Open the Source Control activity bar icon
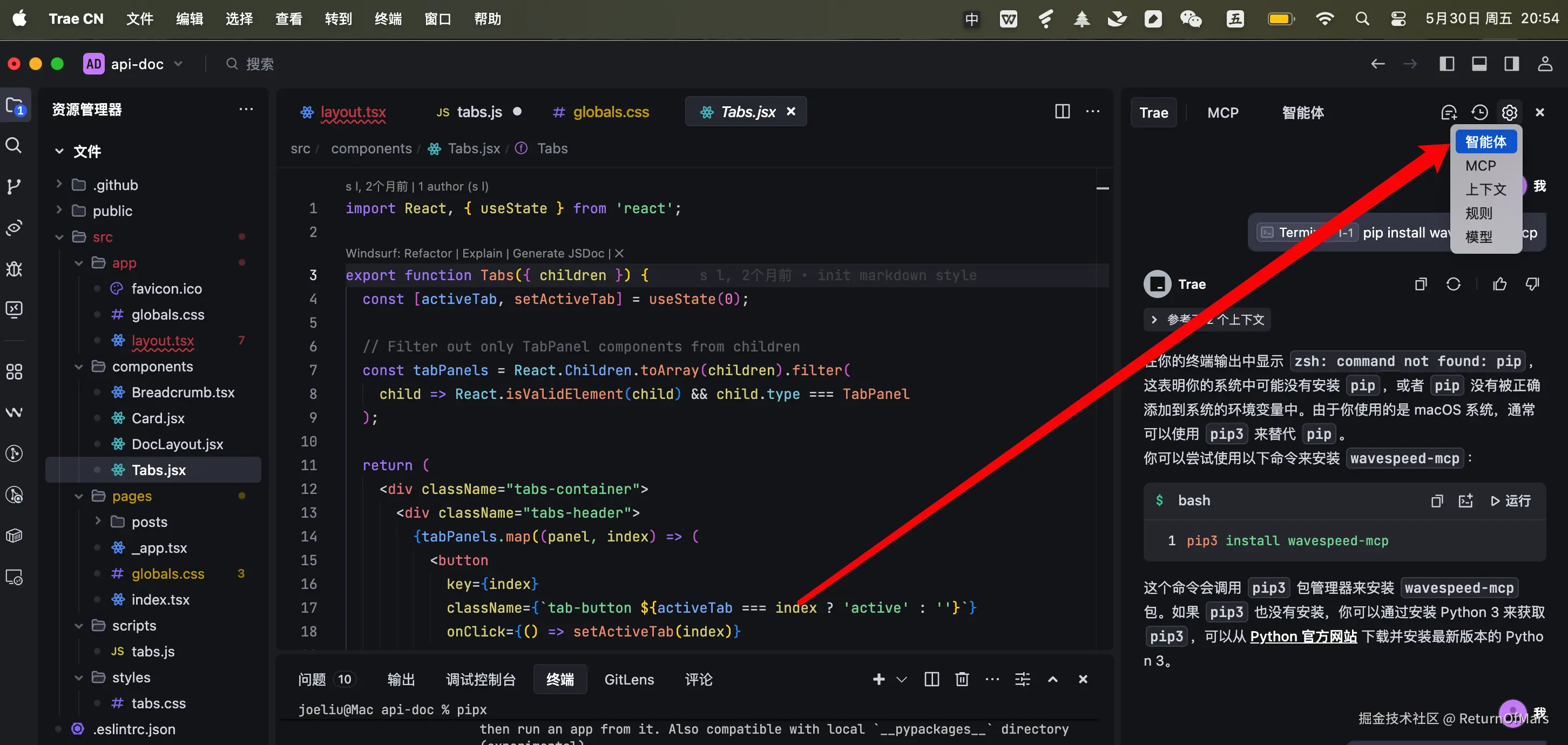 [13, 186]
